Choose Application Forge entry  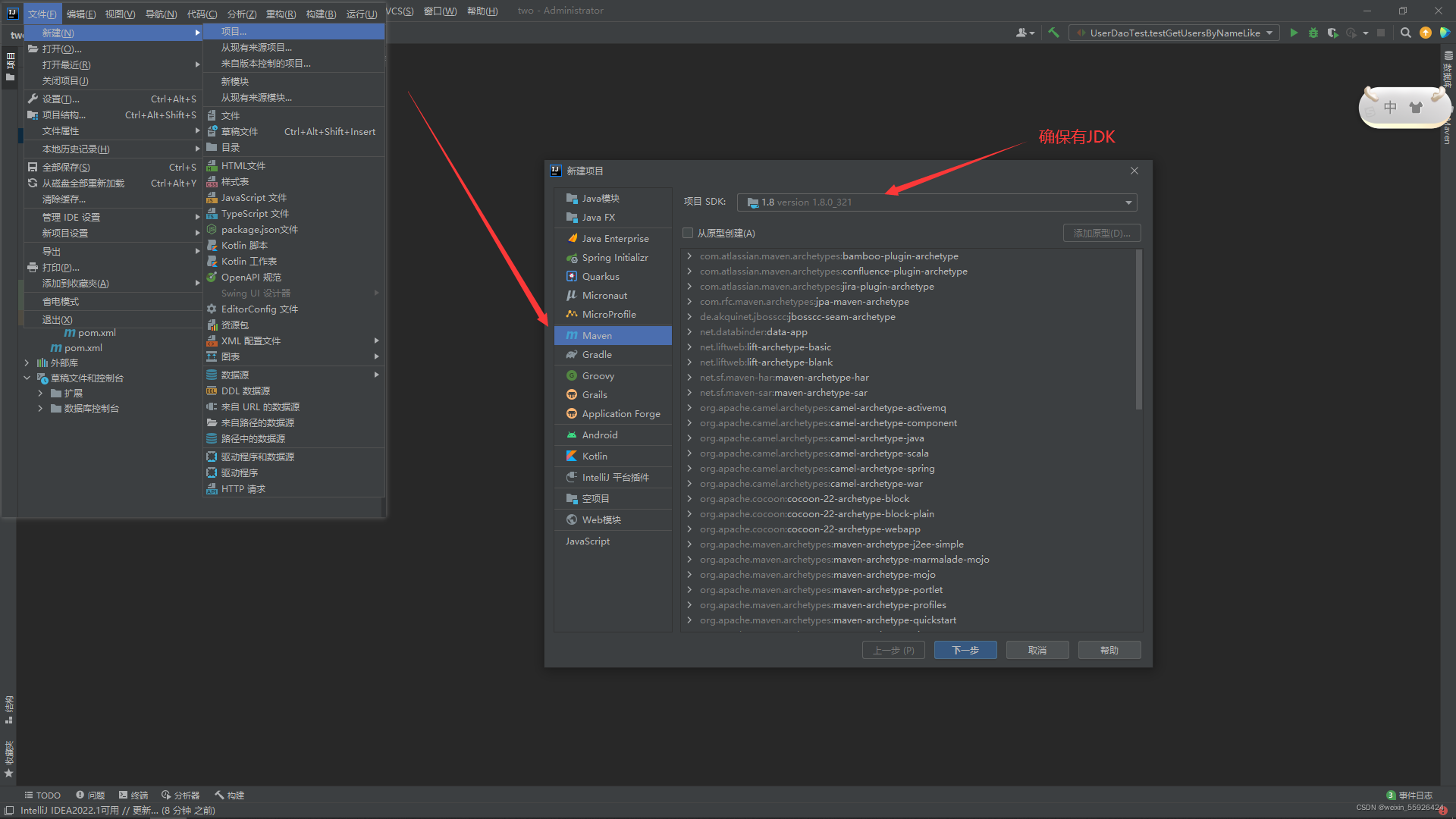click(x=613, y=413)
